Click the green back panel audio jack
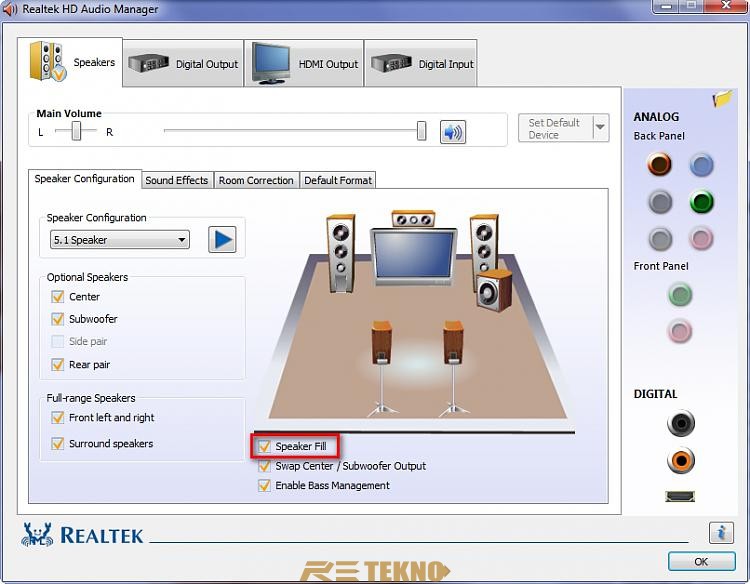 701,202
